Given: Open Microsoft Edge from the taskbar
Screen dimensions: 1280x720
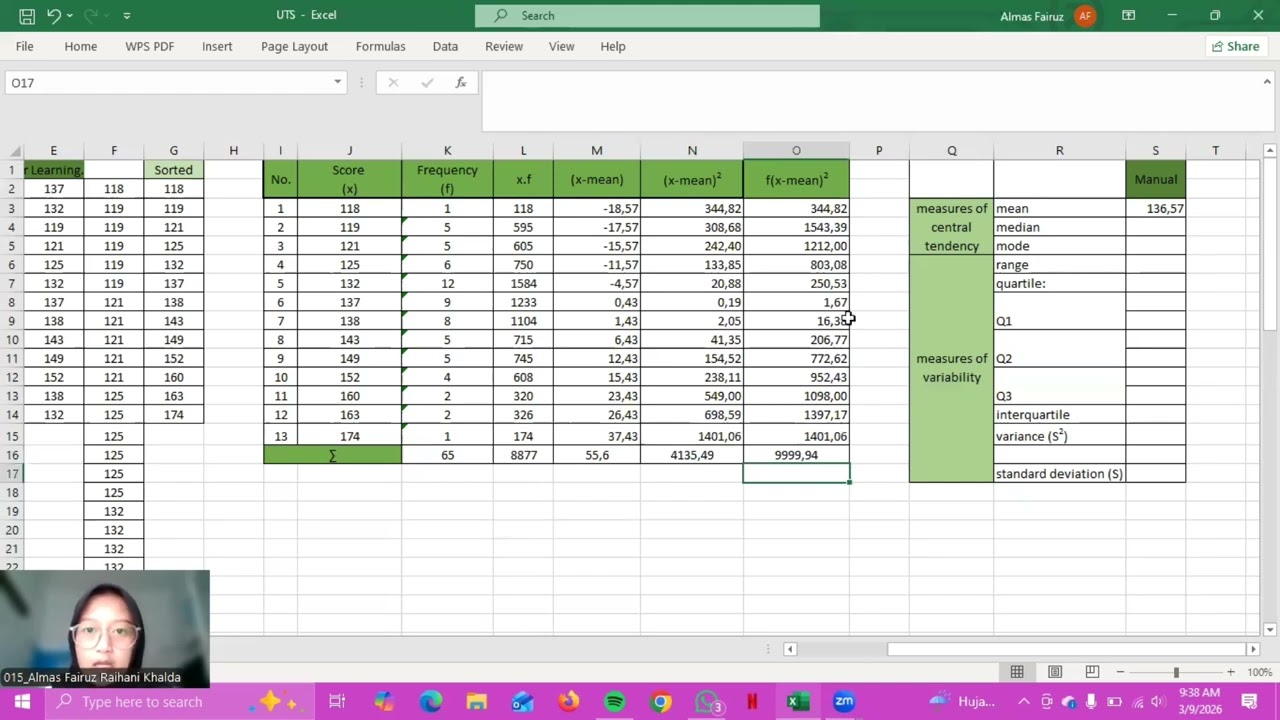Looking at the screenshot, I should pos(430,702).
